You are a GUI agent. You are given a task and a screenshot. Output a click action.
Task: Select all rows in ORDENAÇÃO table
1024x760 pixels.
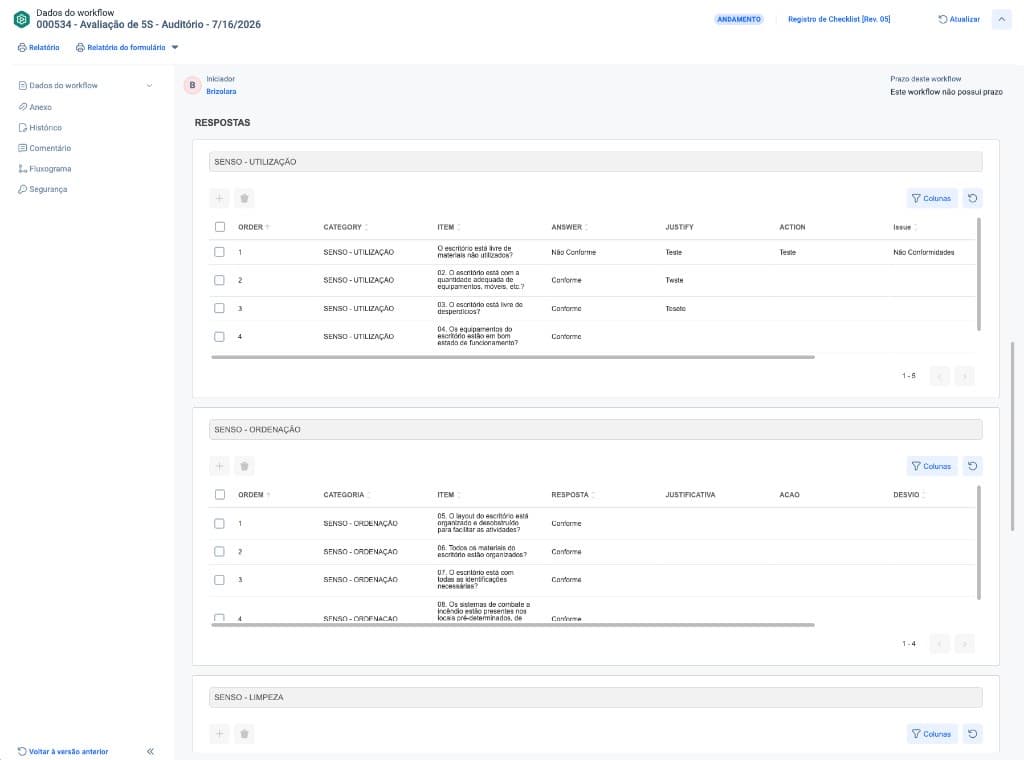pyautogui.click(x=220, y=495)
